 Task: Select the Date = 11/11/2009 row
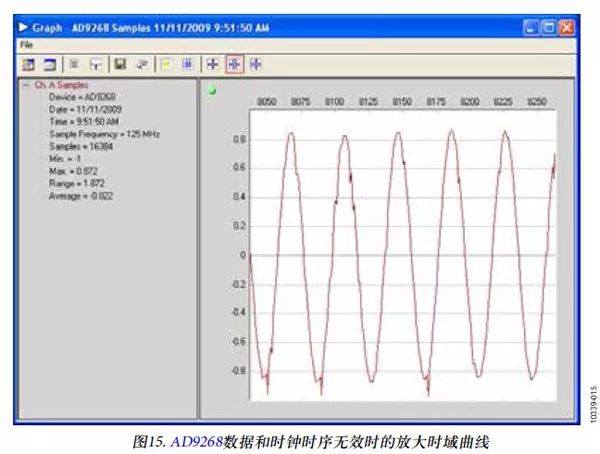click(x=85, y=109)
